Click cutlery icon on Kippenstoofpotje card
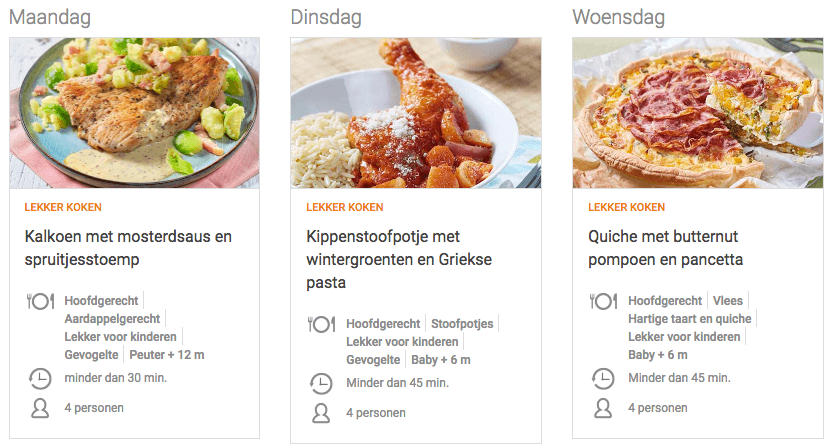 (322, 325)
